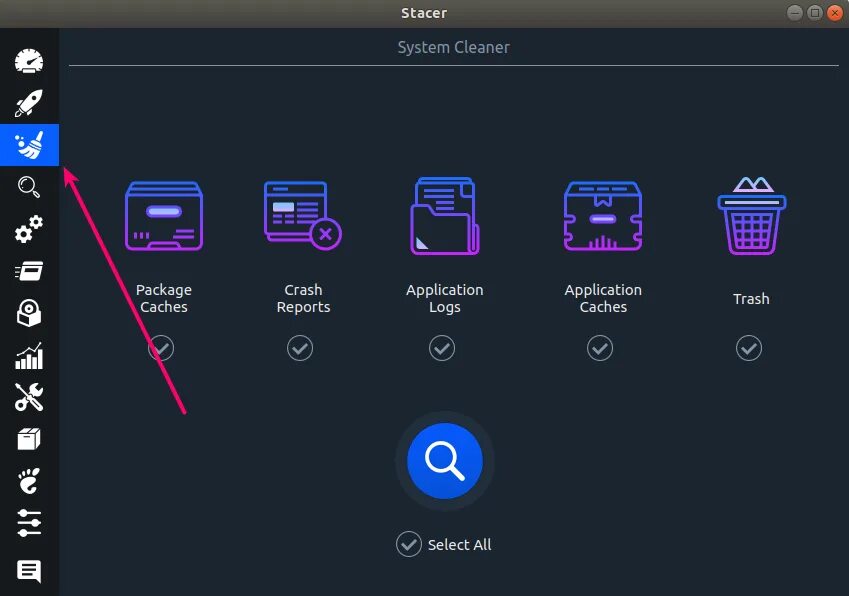Open Gnome Settings footprint icon
Image resolution: width=849 pixels, height=596 pixels.
[x=29, y=481]
